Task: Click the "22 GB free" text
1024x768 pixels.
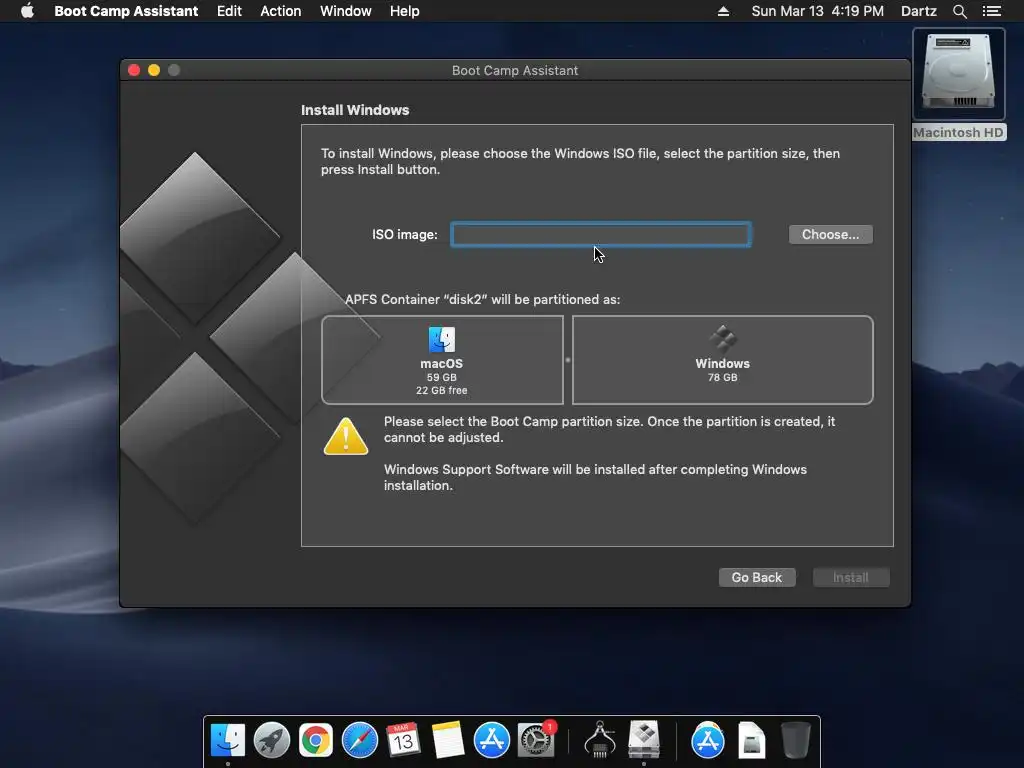Action: [441, 391]
